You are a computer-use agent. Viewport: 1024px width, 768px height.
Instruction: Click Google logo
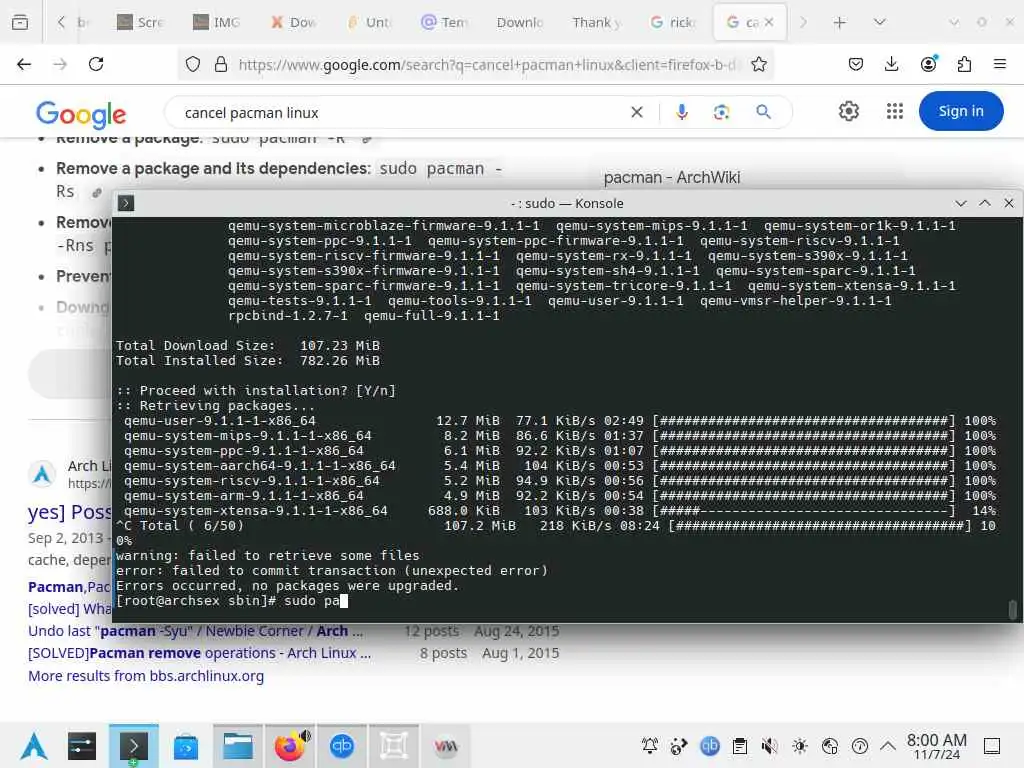[x=81, y=114]
